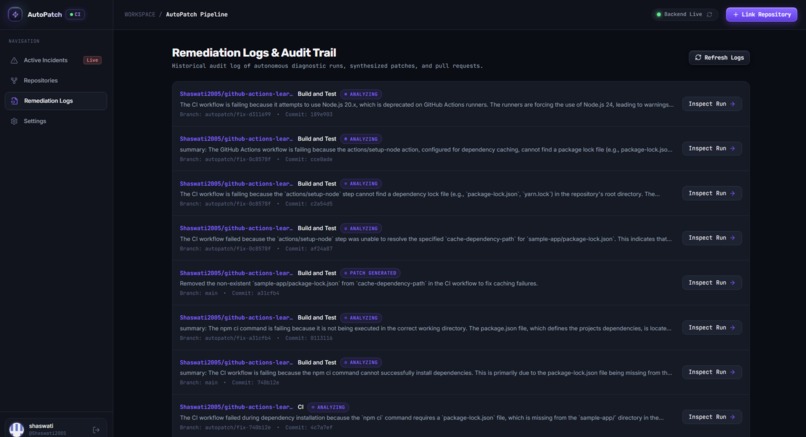Open the Settings gear icon
The width and height of the screenshot is (806, 437).
(14, 121)
